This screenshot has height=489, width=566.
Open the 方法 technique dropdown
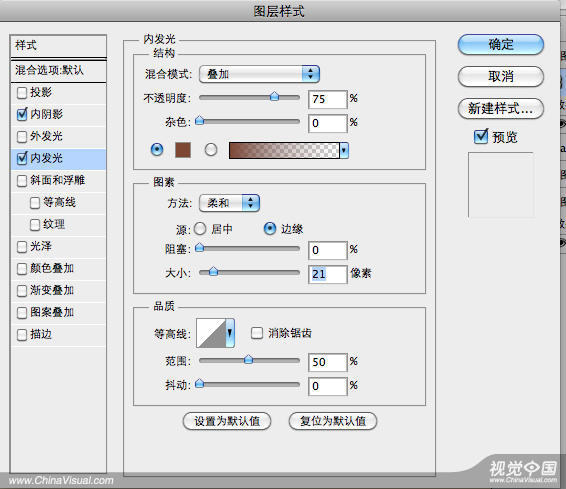[x=229, y=203]
